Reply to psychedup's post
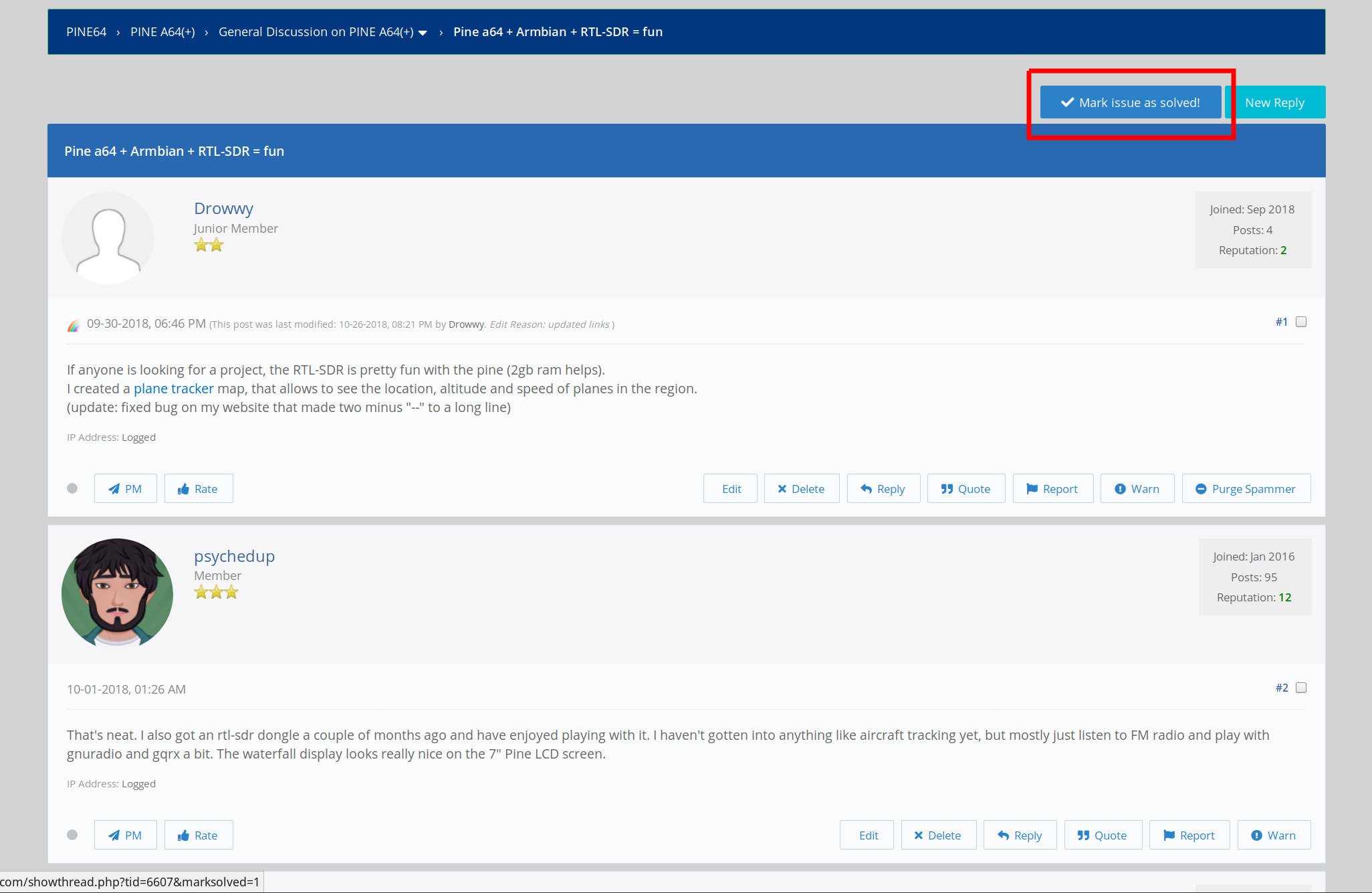Screen dimensions: 1372x893 pyautogui.click(x=1019, y=835)
